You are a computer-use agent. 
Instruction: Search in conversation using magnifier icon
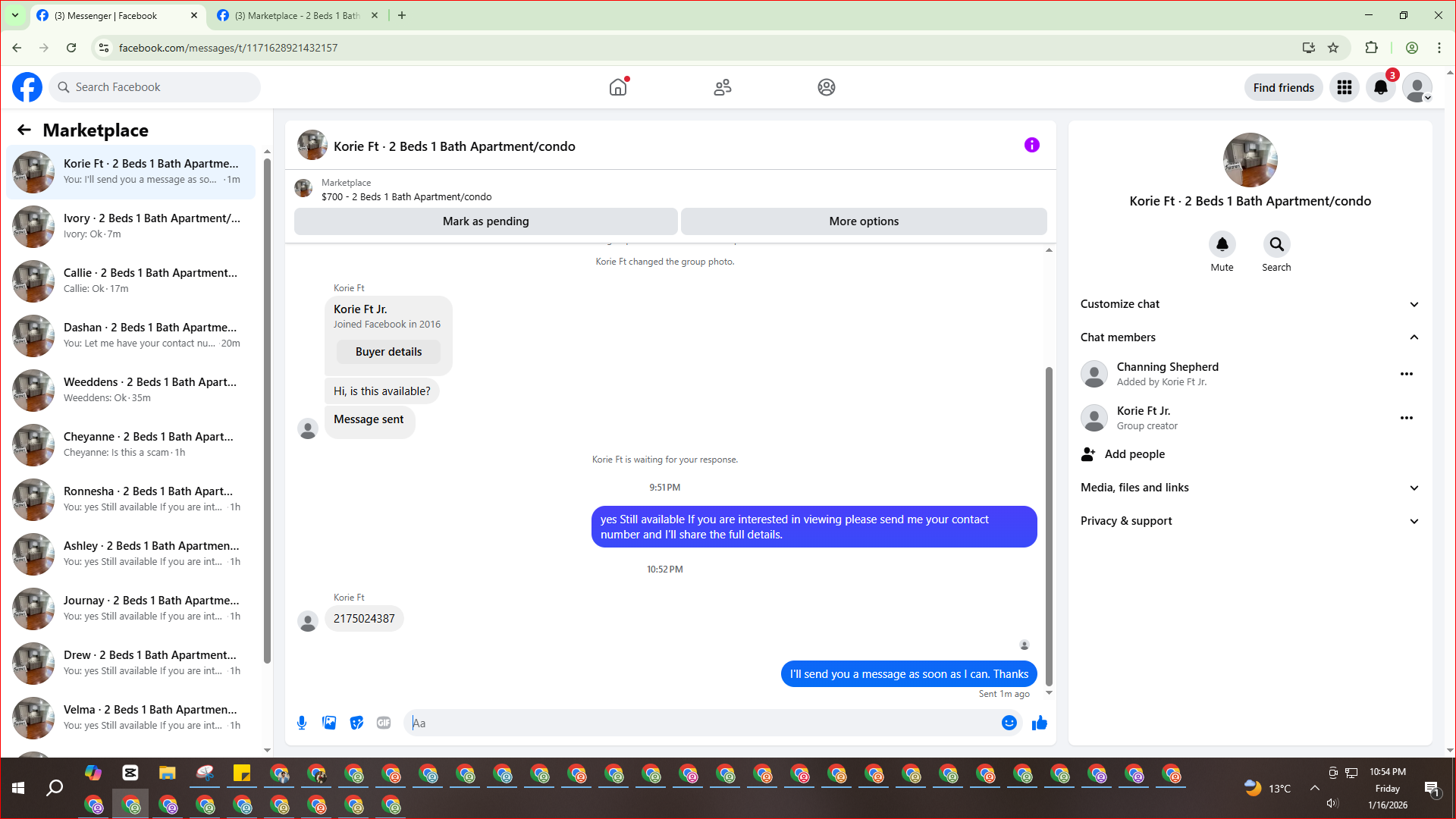pos(1276,245)
